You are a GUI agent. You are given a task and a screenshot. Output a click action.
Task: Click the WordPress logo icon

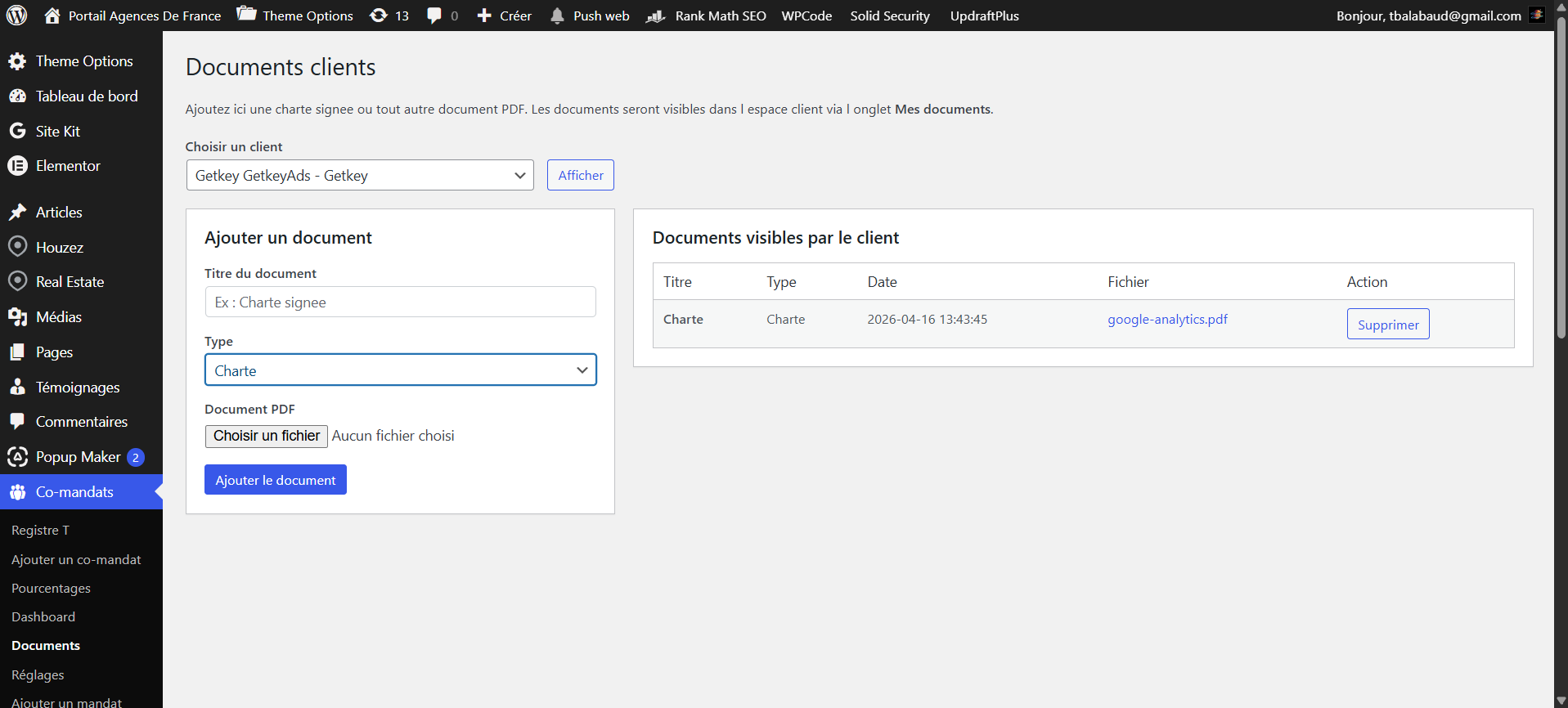tap(16, 16)
